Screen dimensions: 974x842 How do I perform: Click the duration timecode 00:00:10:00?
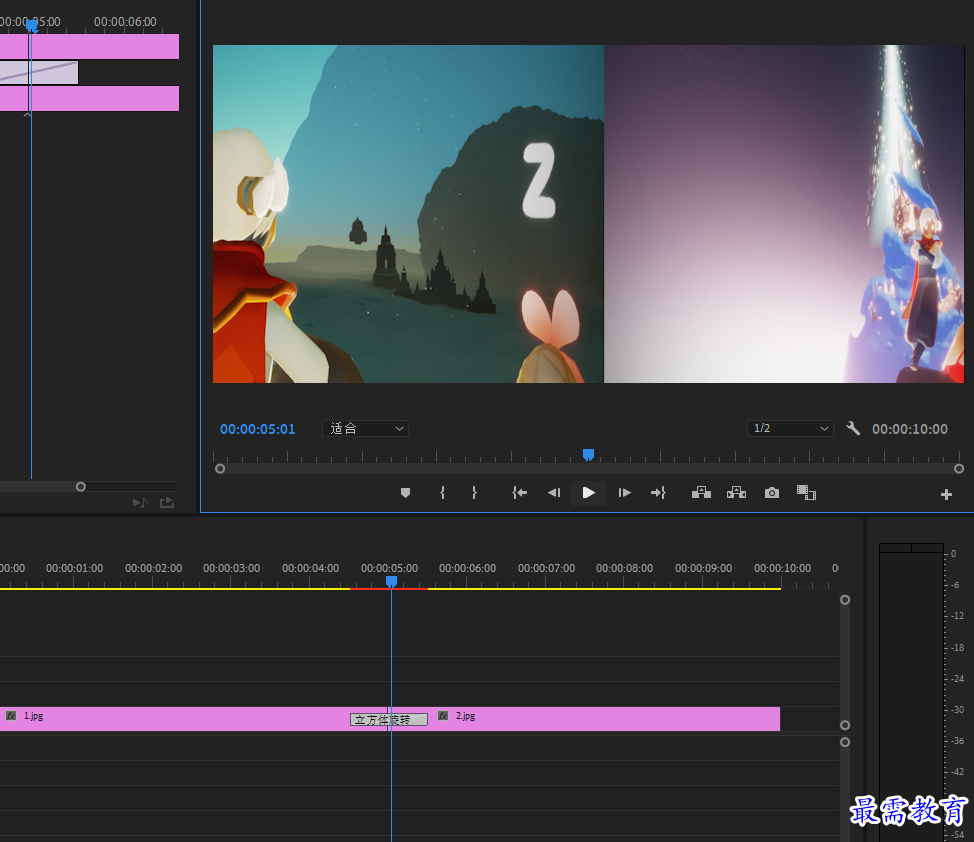click(910, 429)
